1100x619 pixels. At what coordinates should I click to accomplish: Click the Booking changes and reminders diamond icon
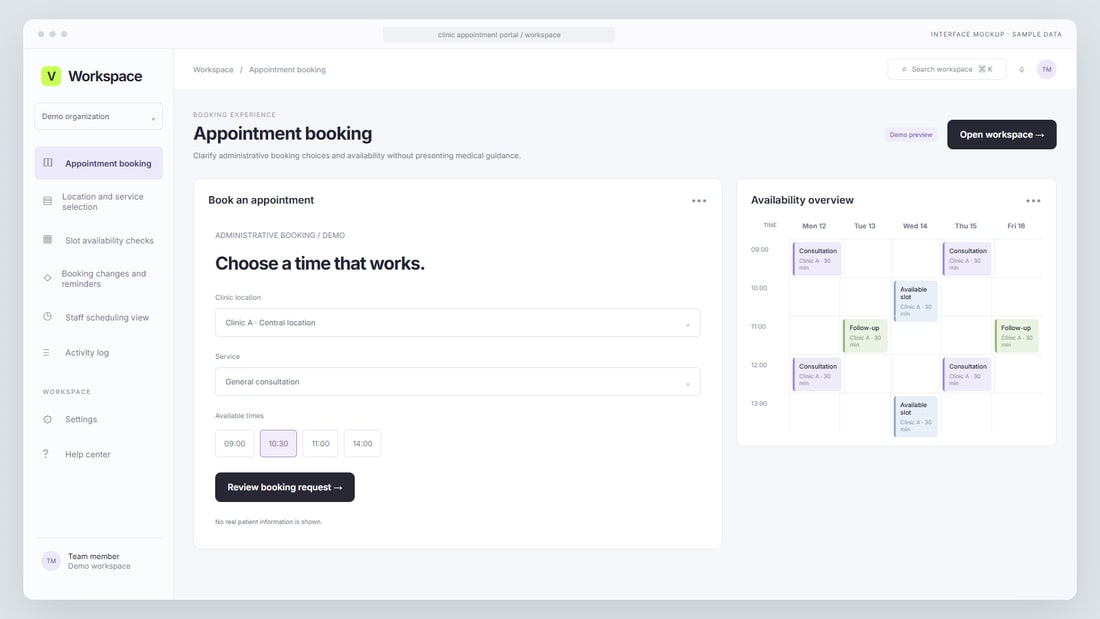coord(48,279)
